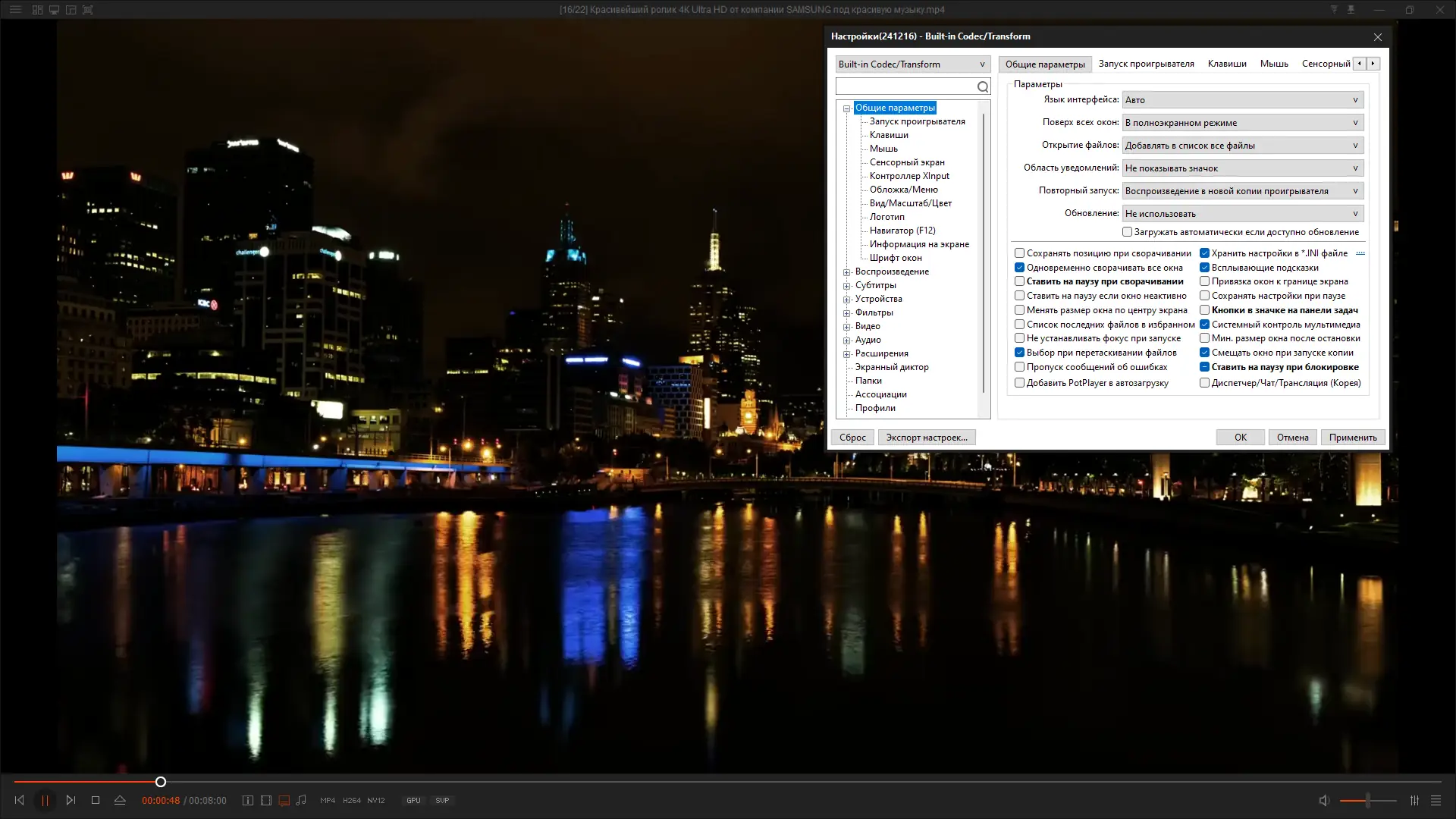Open the hamburger main menu icon

[x=15, y=10]
